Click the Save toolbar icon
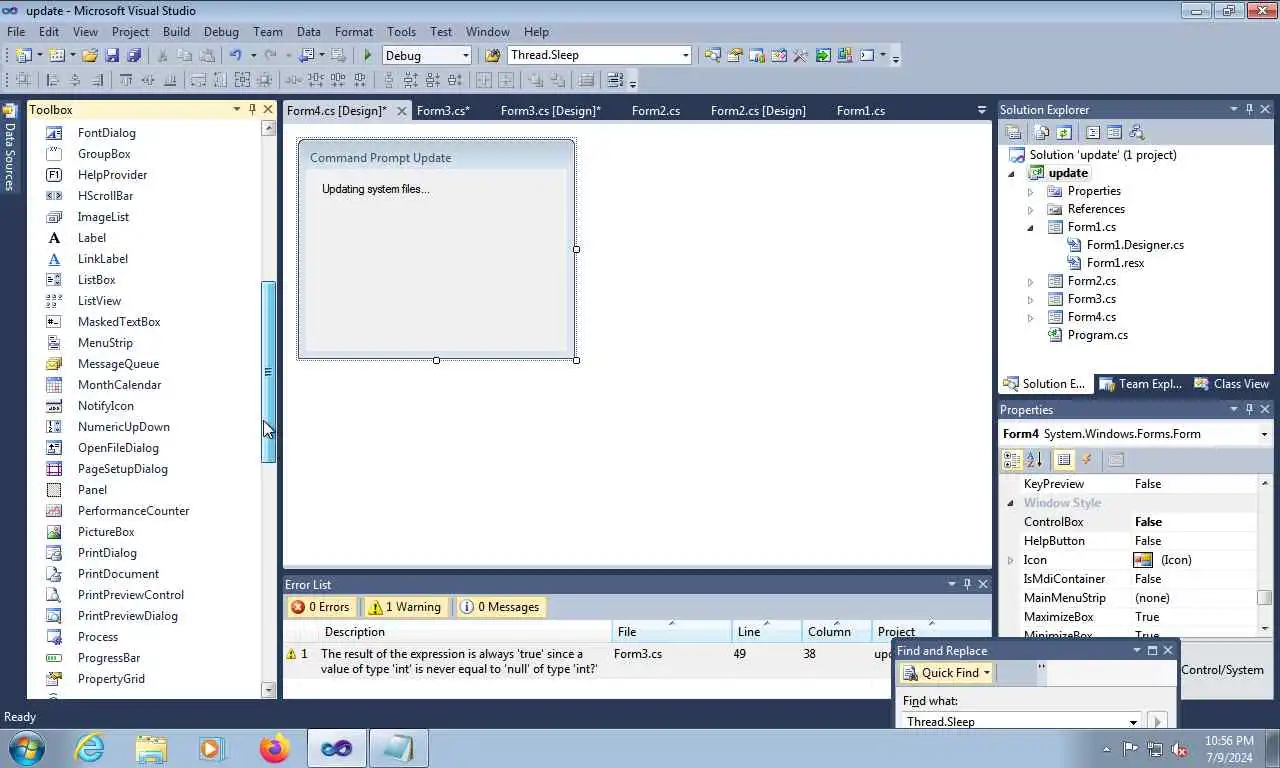Screen dimensions: 1280x768 [112, 56]
